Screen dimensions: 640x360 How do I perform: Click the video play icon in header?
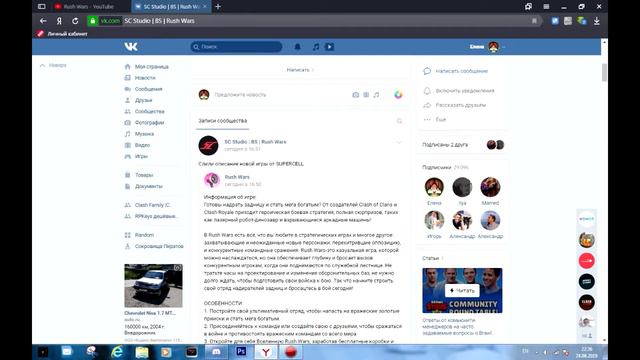pyautogui.click(x=329, y=47)
